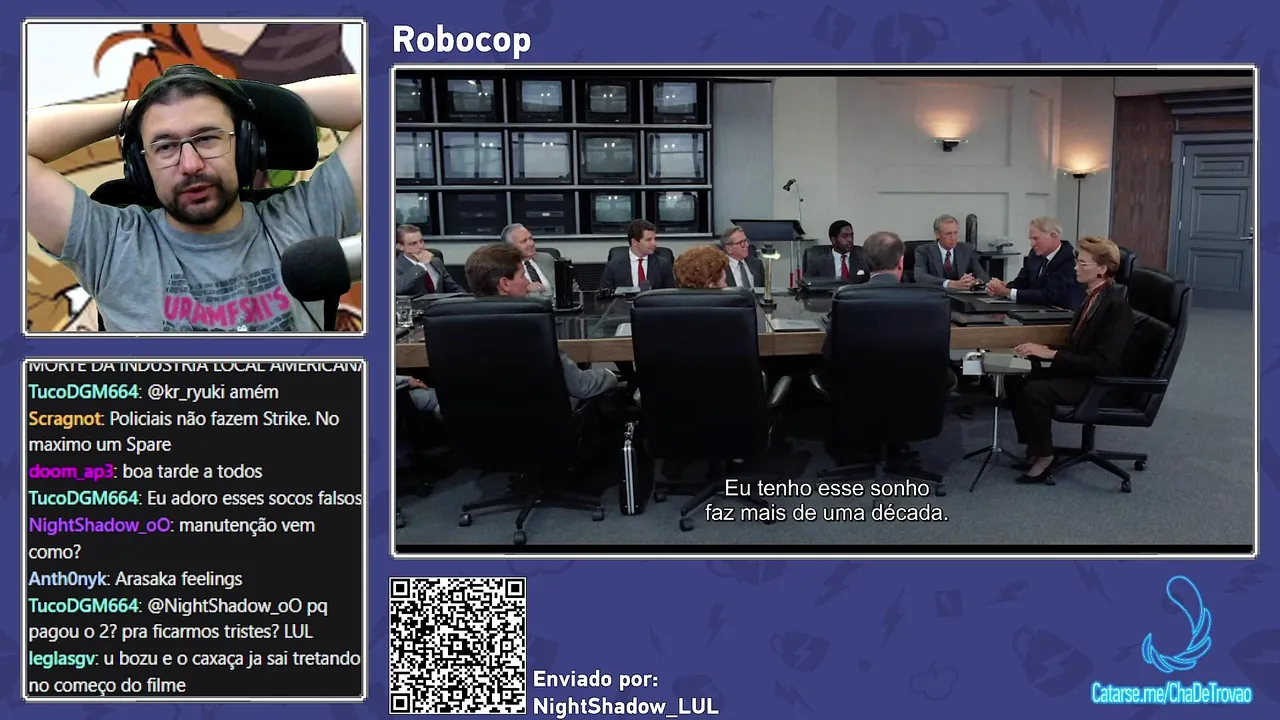Click chat message "Arasaka feelings"
Screen dimensions: 1280x720
pyautogui.click(x=179, y=579)
